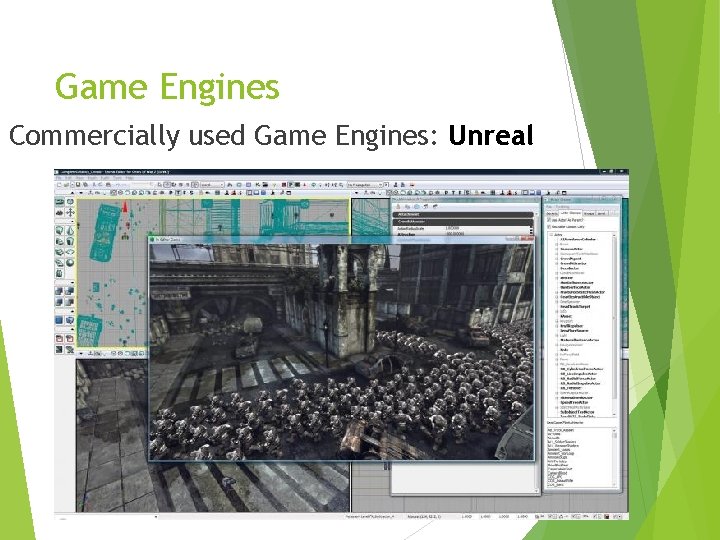The height and width of the screenshot is (540, 720).
Task: Click the Save level floppy disk icon
Action: pyautogui.click(x=78, y=185)
